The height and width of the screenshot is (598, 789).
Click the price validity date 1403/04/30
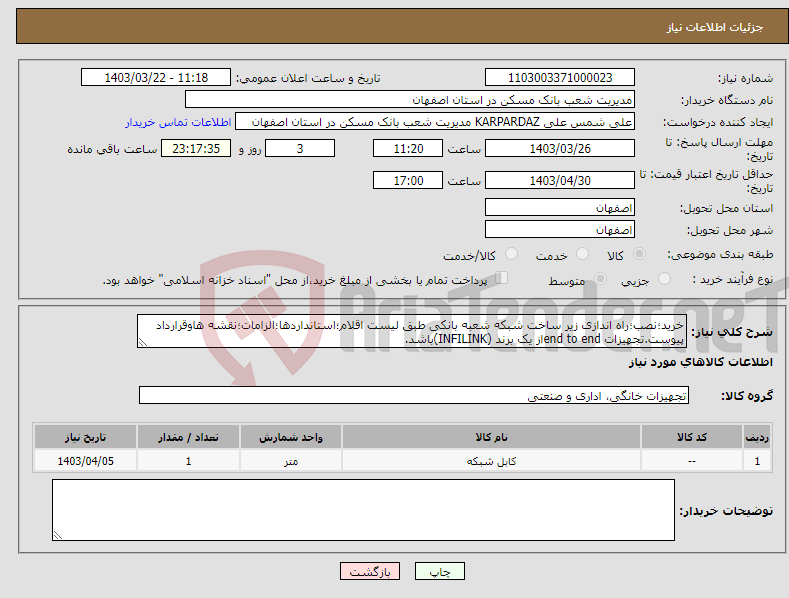tap(560, 180)
